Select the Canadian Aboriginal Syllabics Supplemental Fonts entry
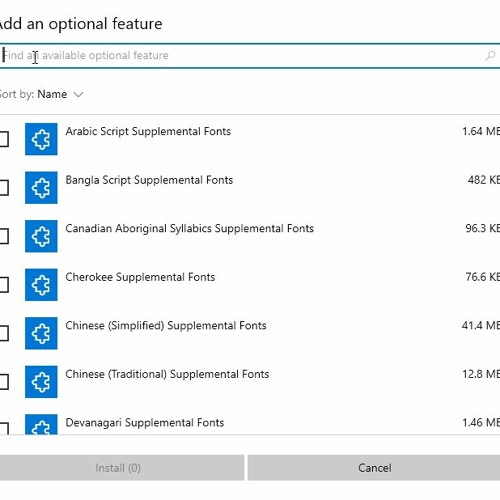 pos(250,236)
